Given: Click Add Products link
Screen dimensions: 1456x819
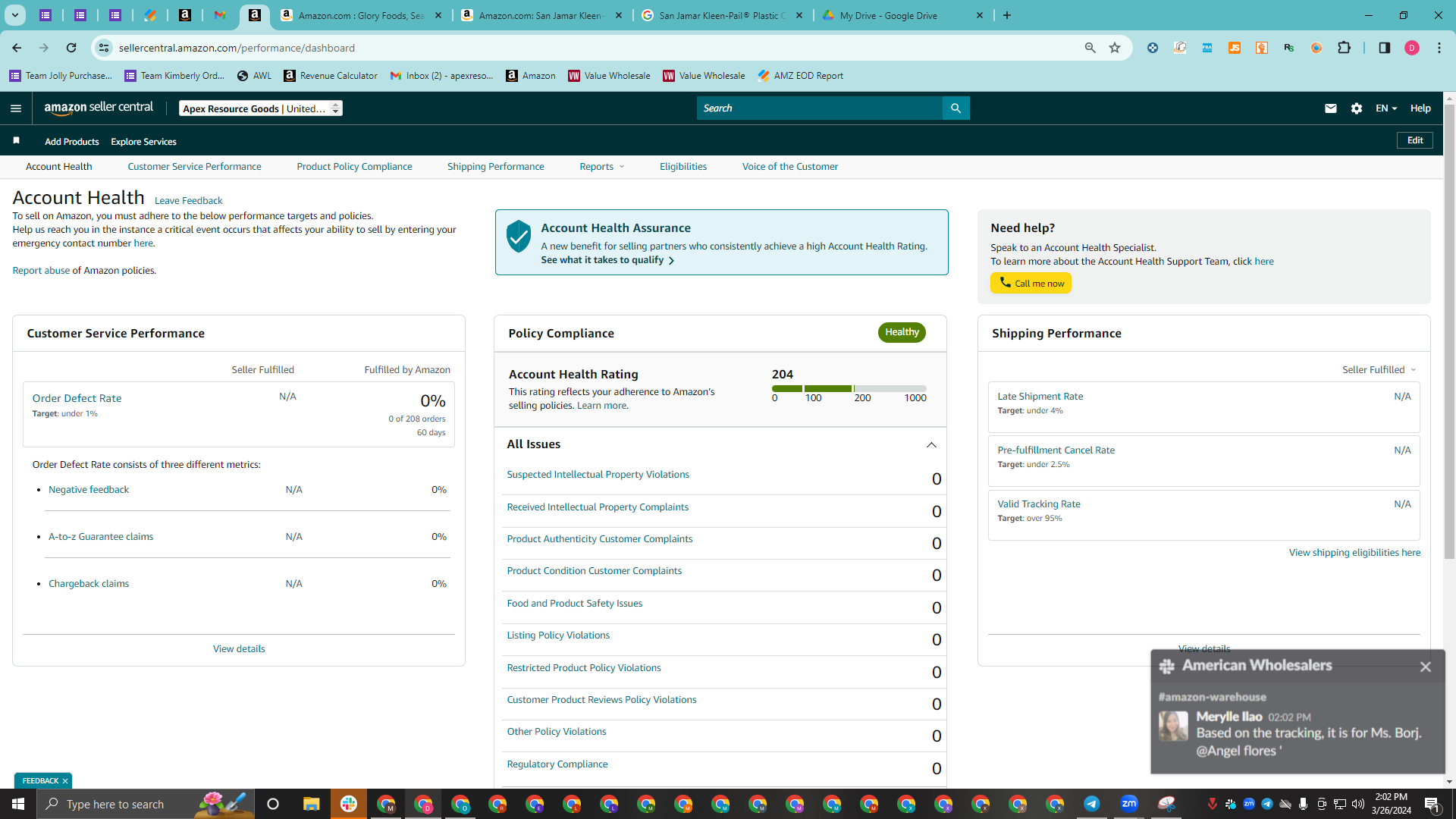Looking at the screenshot, I should tap(72, 142).
